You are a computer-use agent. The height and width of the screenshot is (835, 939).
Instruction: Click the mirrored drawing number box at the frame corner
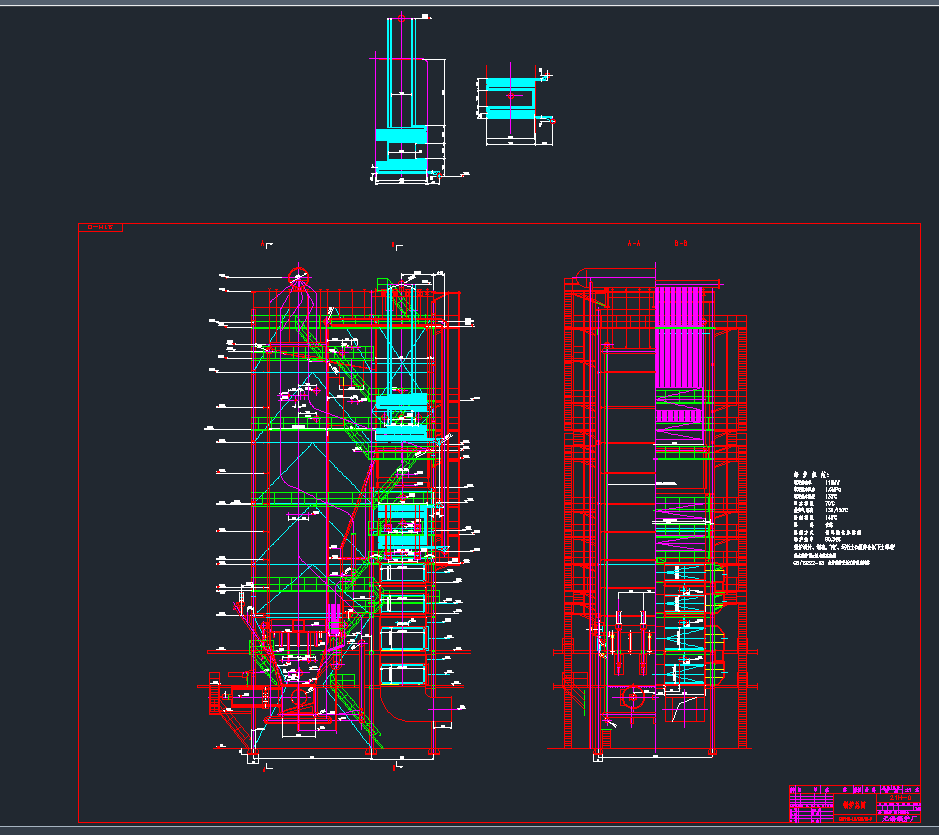101,228
